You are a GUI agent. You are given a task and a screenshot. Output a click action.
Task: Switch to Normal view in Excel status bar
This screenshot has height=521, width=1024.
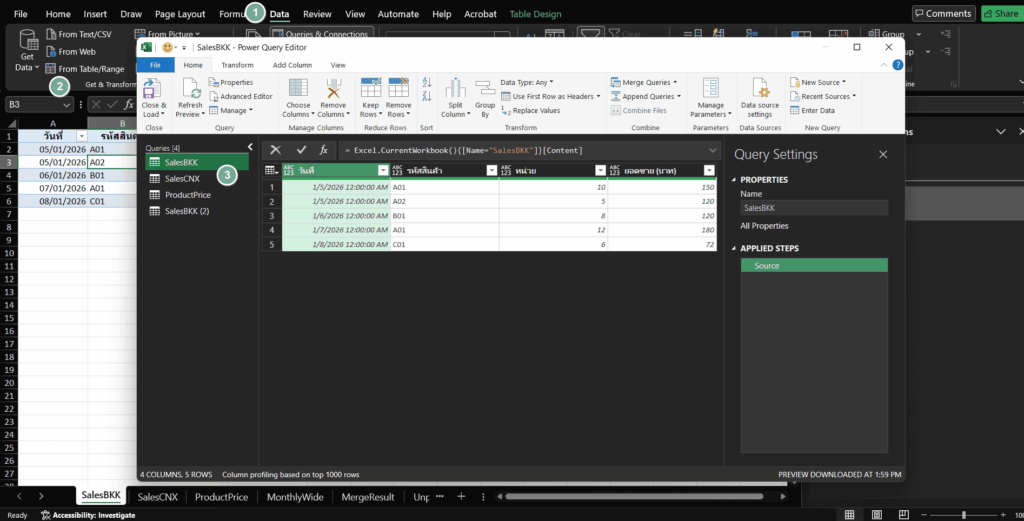(850, 515)
